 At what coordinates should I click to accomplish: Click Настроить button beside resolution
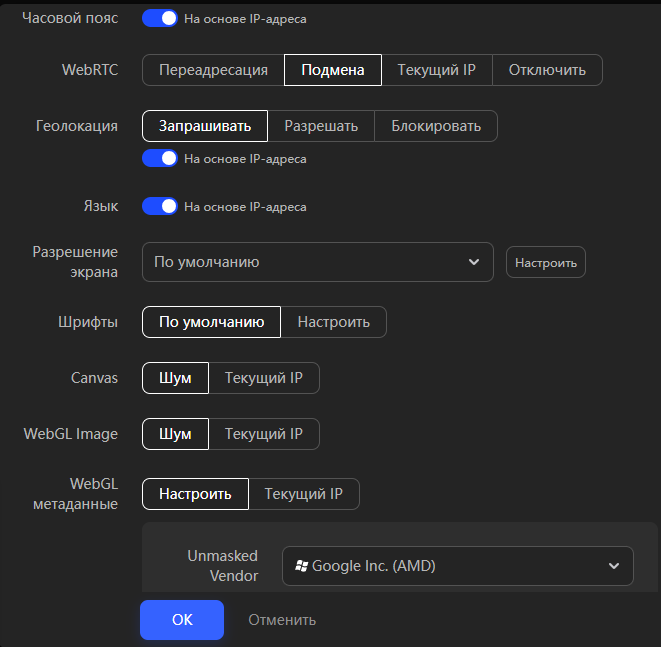[x=546, y=263]
